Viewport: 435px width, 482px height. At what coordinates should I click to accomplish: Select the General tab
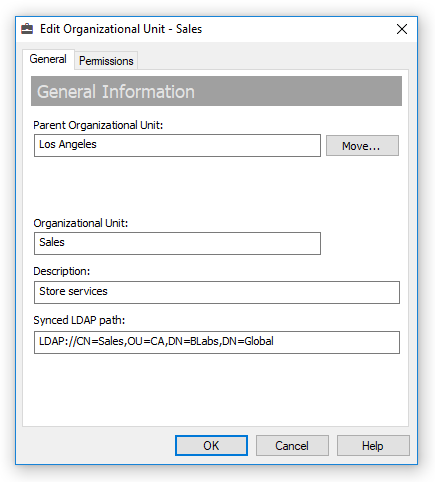(x=48, y=59)
